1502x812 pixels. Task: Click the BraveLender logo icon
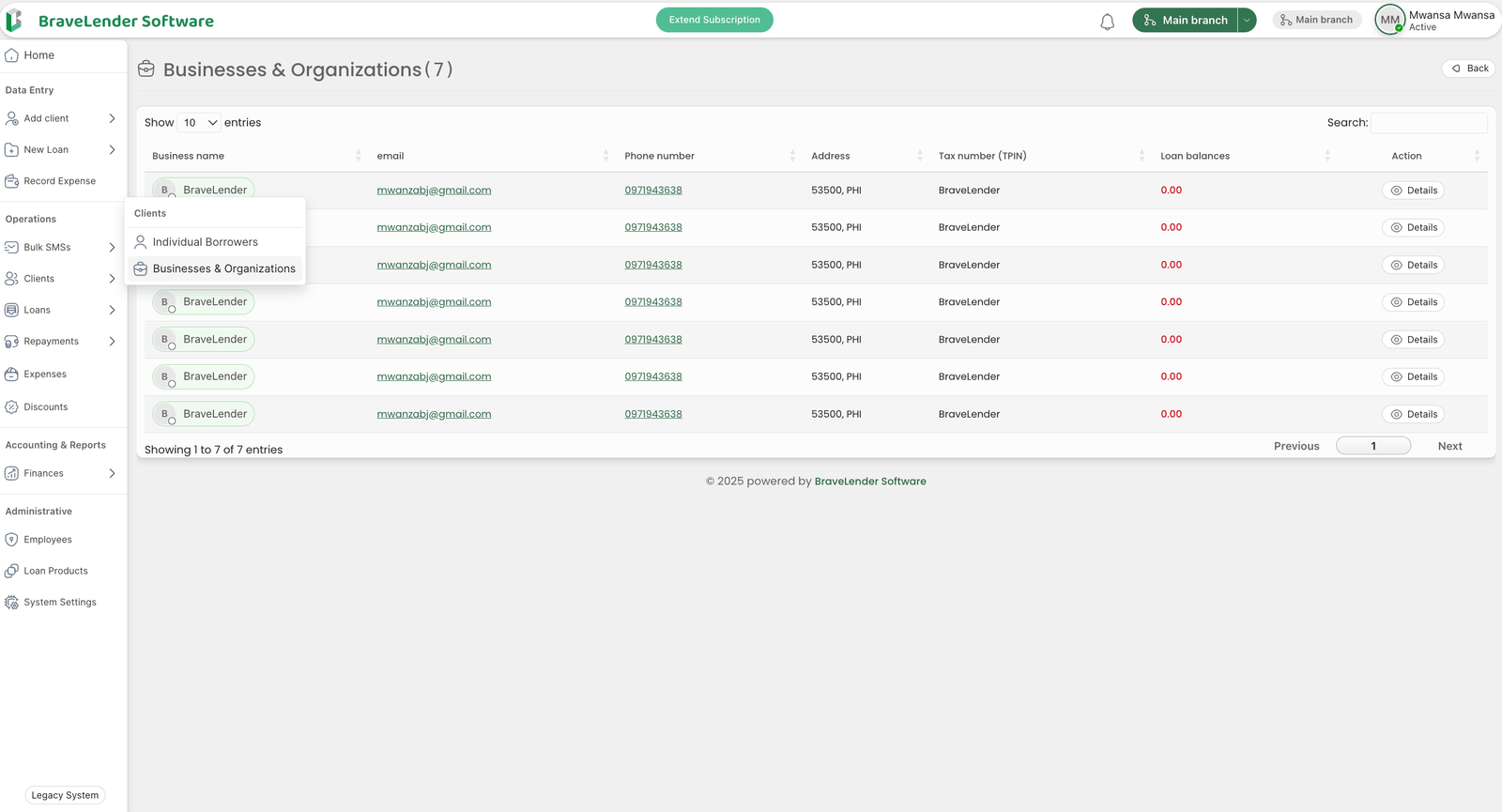click(x=14, y=21)
